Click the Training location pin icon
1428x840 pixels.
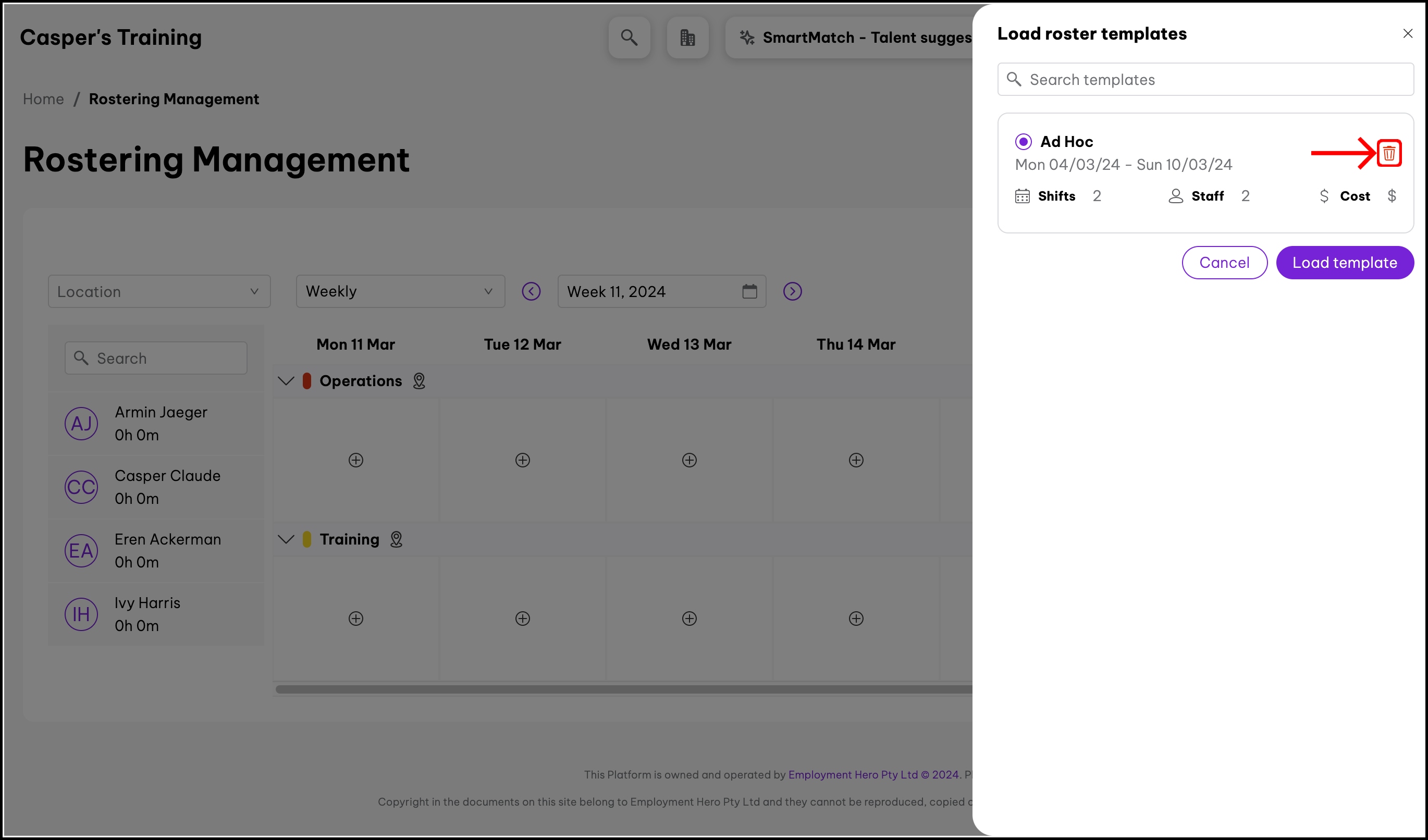pos(396,539)
